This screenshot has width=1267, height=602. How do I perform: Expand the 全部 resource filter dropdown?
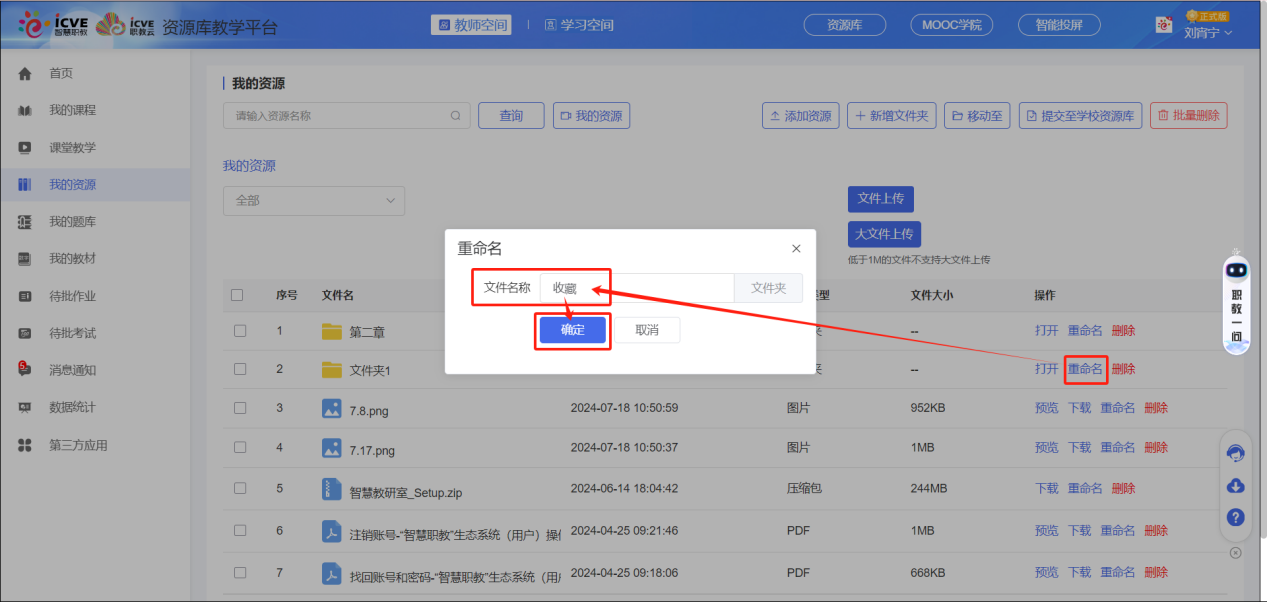coord(313,201)
